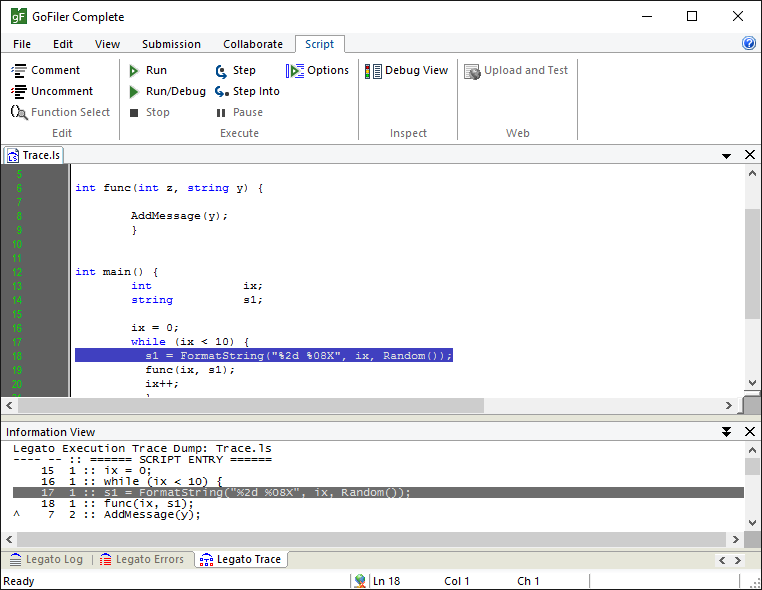
Task: Click highlighted FormatString code line 18
Action: [264, 356]
